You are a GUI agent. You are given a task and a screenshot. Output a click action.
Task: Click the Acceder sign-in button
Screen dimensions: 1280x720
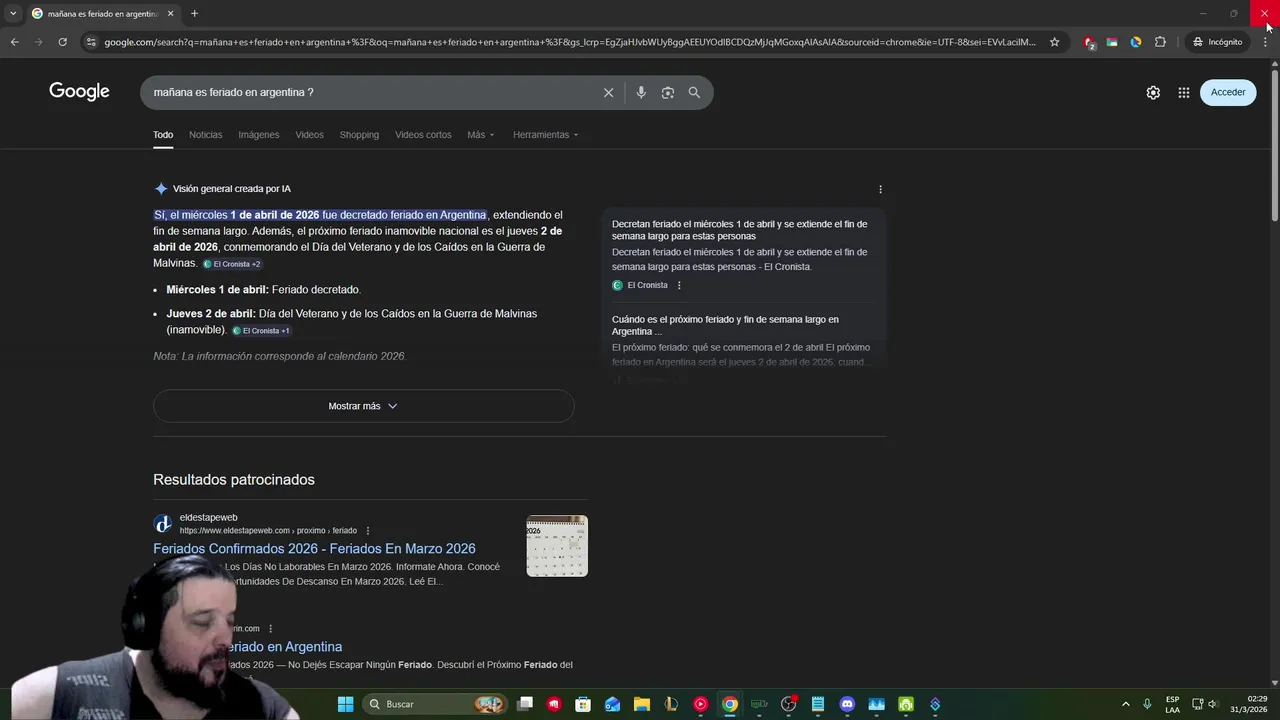coord(1228,92)
